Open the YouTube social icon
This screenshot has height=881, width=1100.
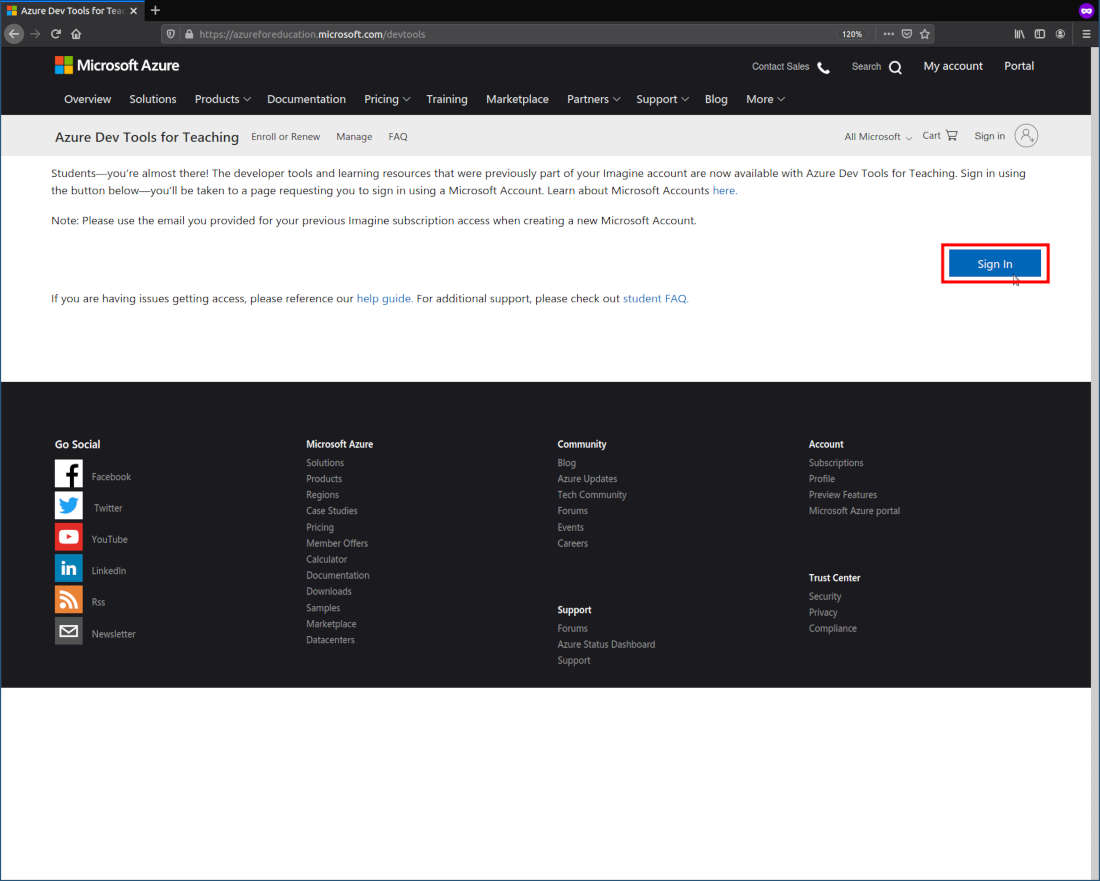pos(68,538)
